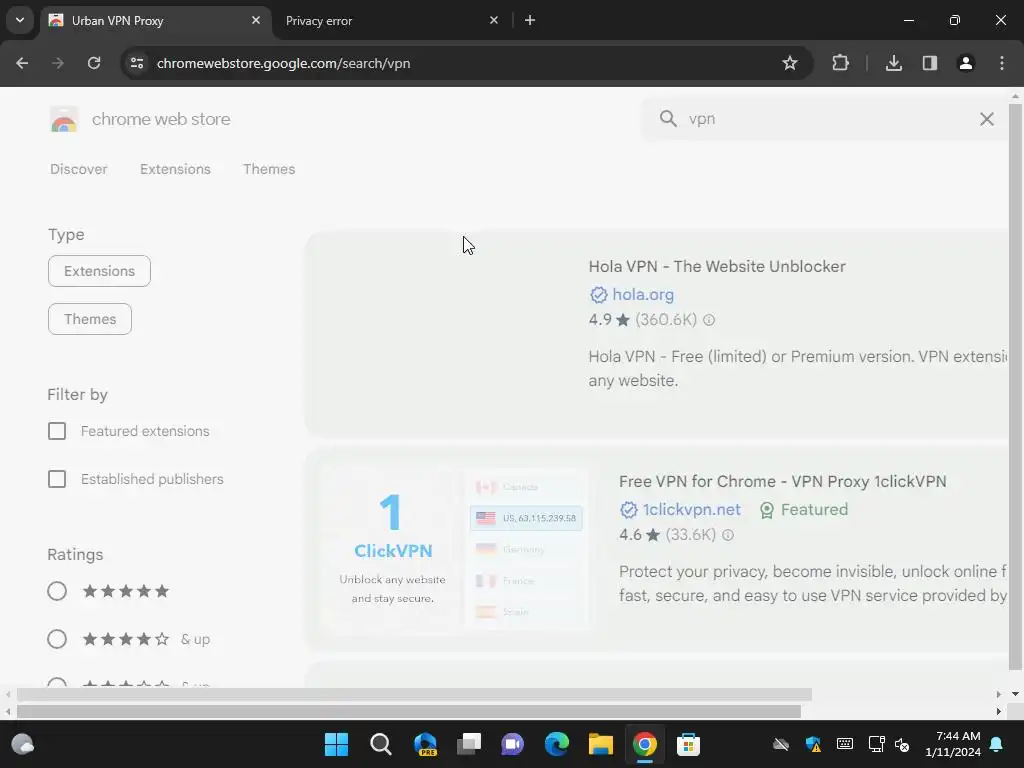The height and width of the screenshot is (768, 1024).
Task: Select the five-star rating filter
Action: pyautogui.click(x=57, y=591)
